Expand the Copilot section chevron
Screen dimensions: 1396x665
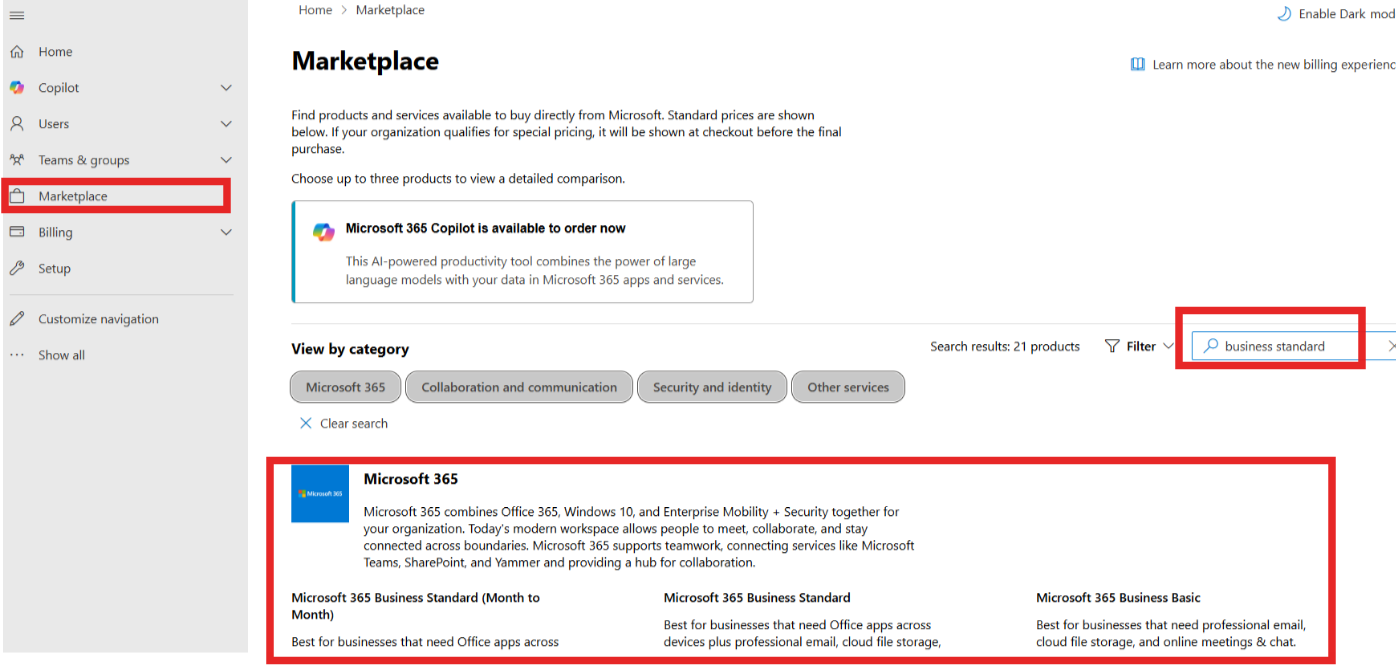[x=226, y=88]
